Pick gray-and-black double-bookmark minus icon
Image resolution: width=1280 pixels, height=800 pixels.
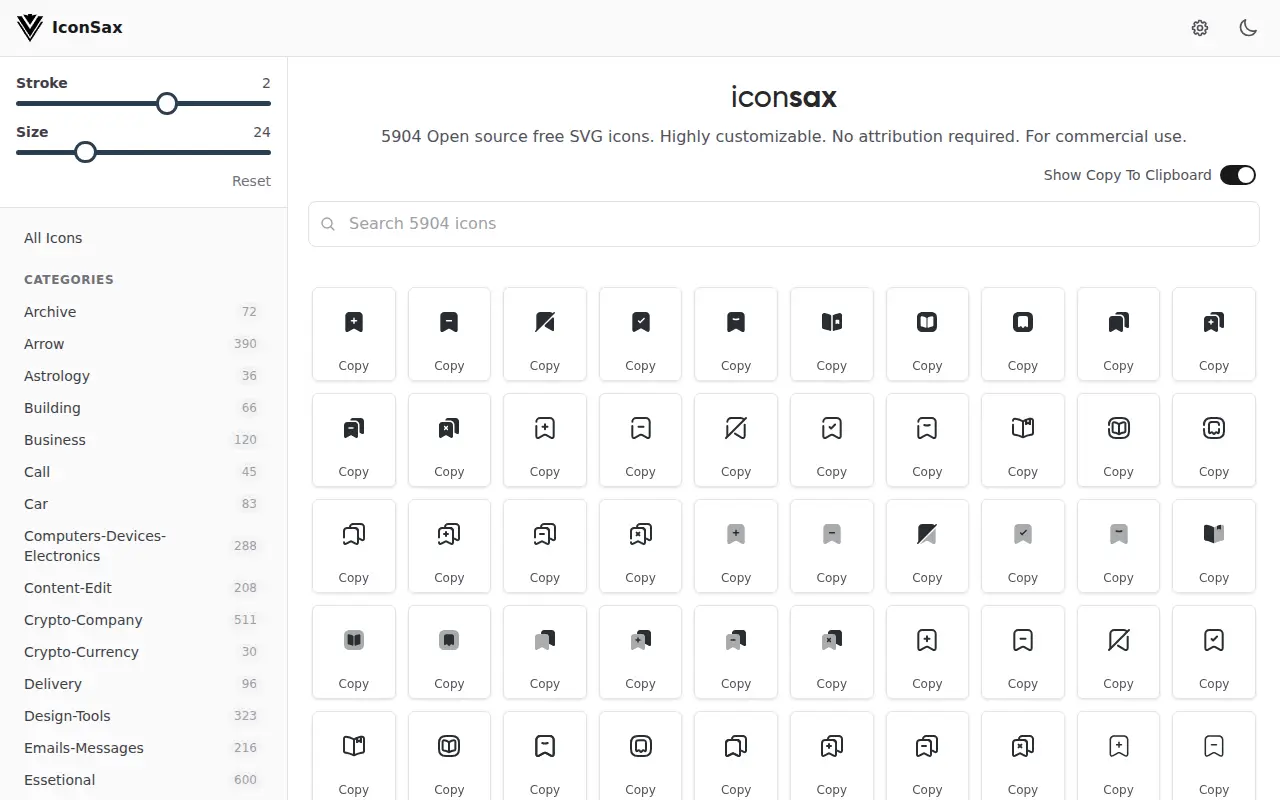(x=736, y=640)
